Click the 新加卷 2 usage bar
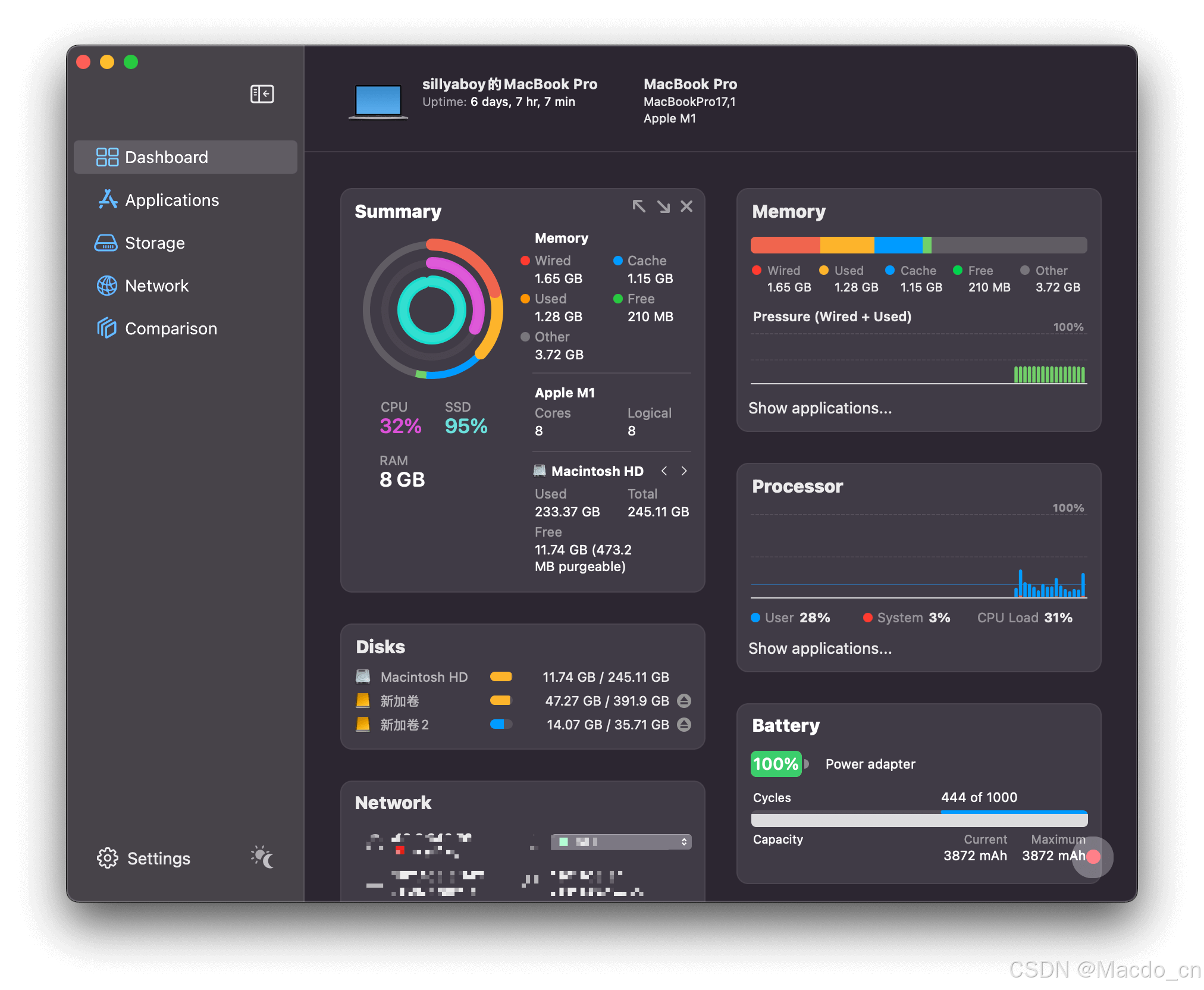Image resolution: width=1204 pixels, height=990 pixels. click(501, 724)
